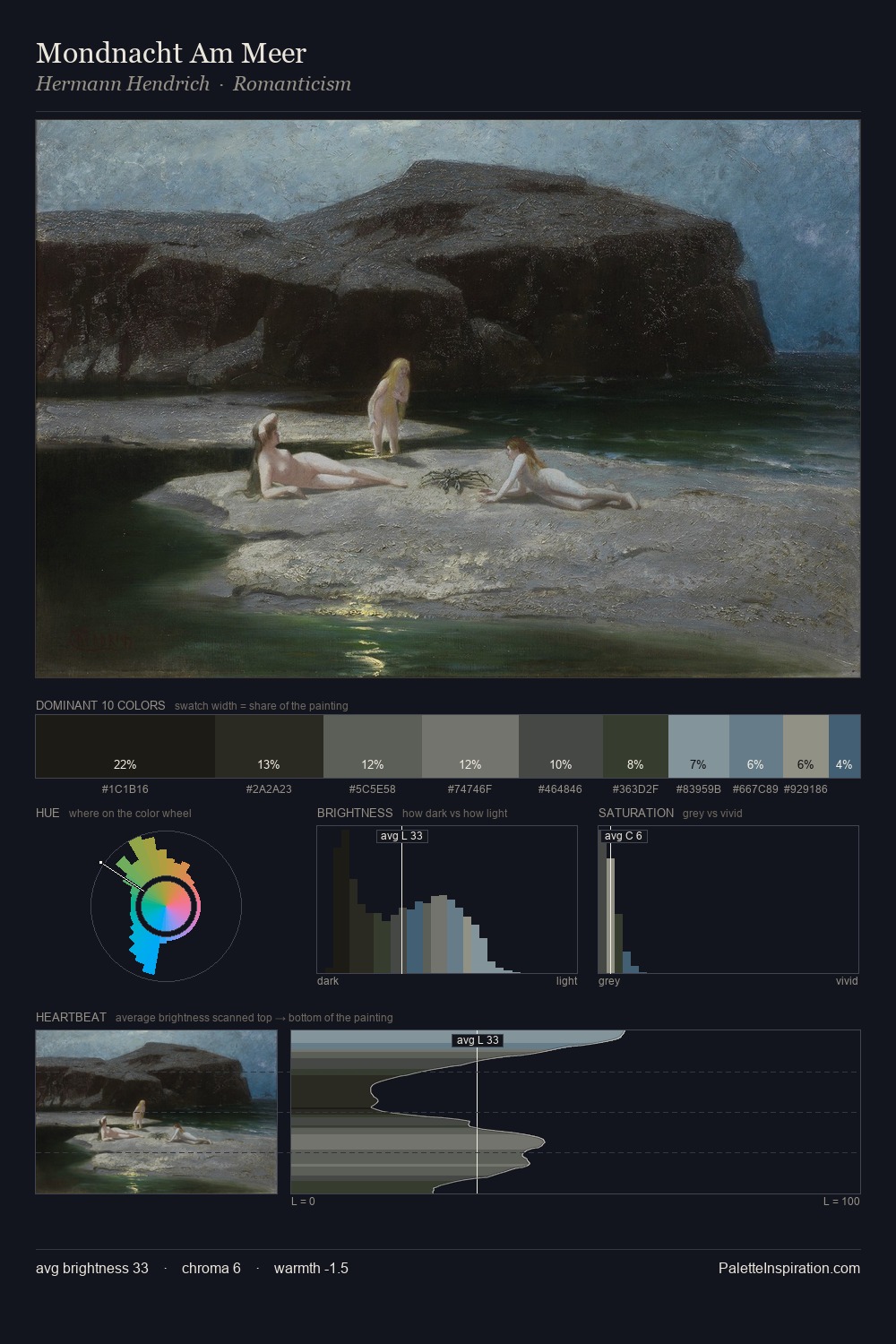Click the title 'Mondnacht Am Meer'
896x1344 pixels.
point(171,53)
